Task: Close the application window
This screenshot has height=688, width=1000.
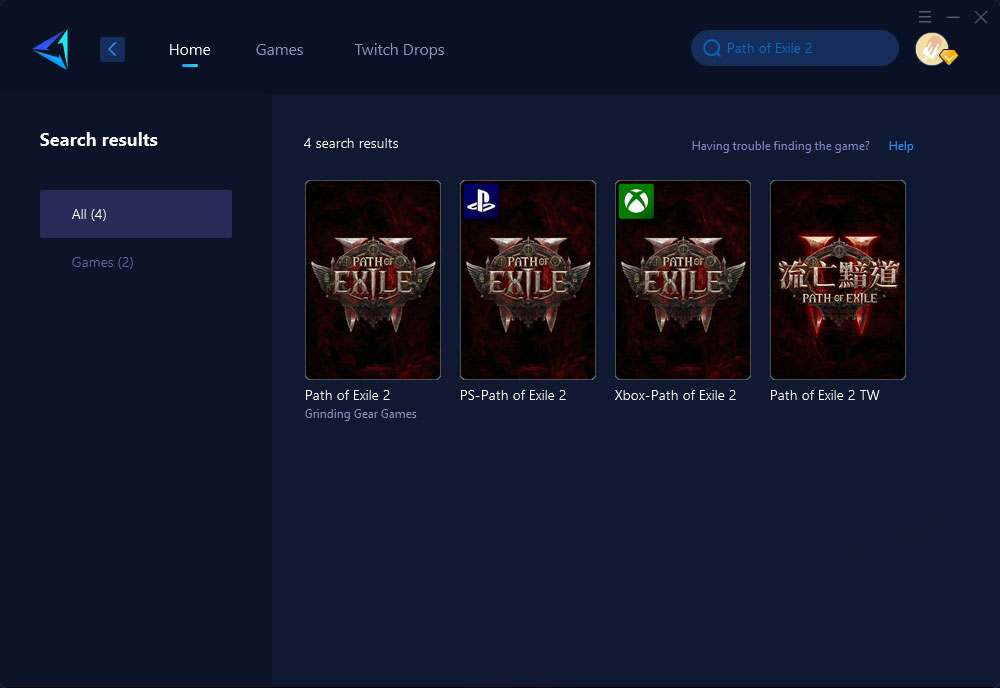Action: [x=981, y=17]
